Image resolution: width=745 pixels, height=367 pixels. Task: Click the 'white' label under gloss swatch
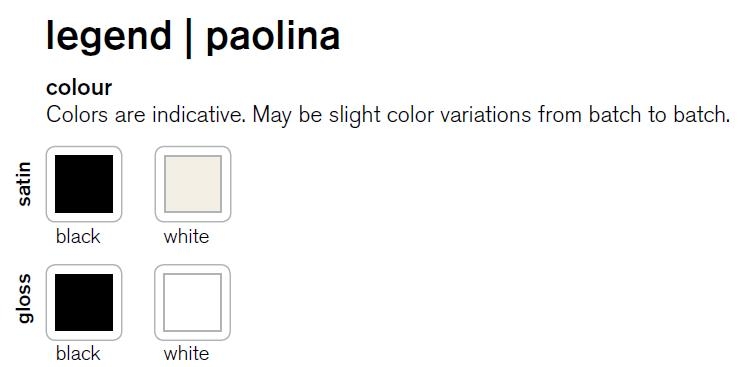186,353
